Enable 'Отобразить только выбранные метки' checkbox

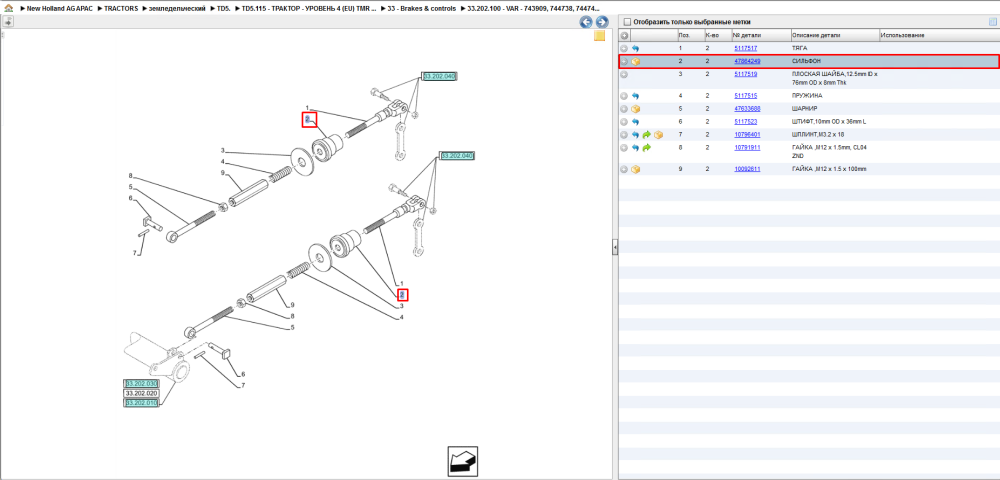click(627, 22)
